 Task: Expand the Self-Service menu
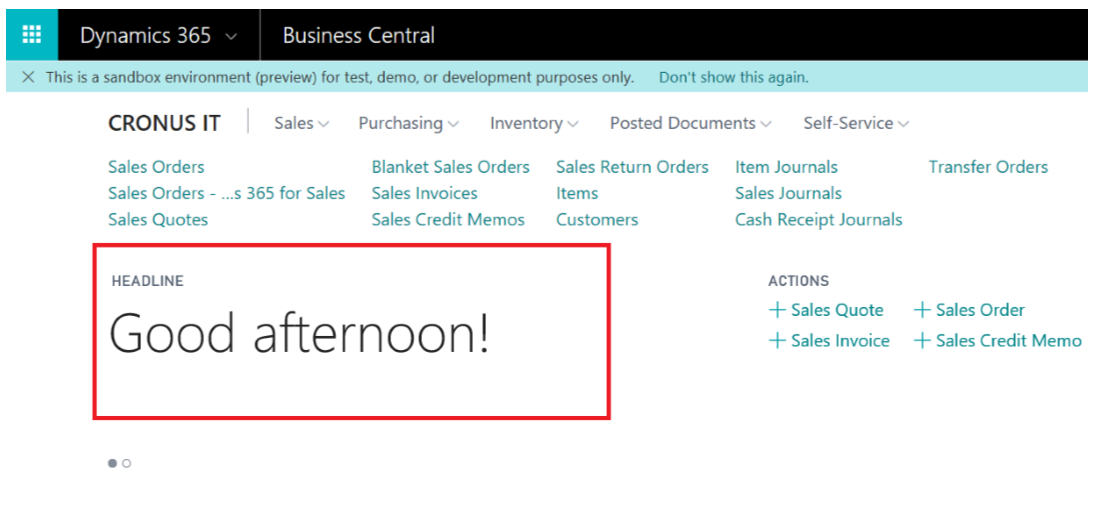click(856, 123)
